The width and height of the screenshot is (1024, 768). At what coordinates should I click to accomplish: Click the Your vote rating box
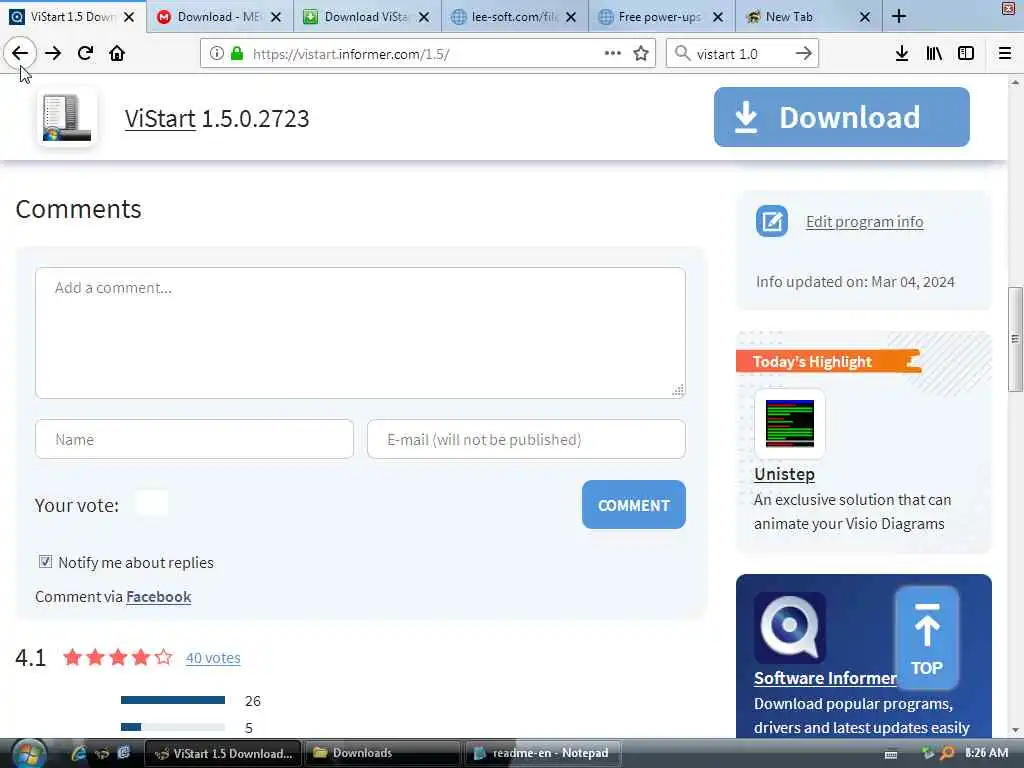pyautogui.click(x=152, y=504)
